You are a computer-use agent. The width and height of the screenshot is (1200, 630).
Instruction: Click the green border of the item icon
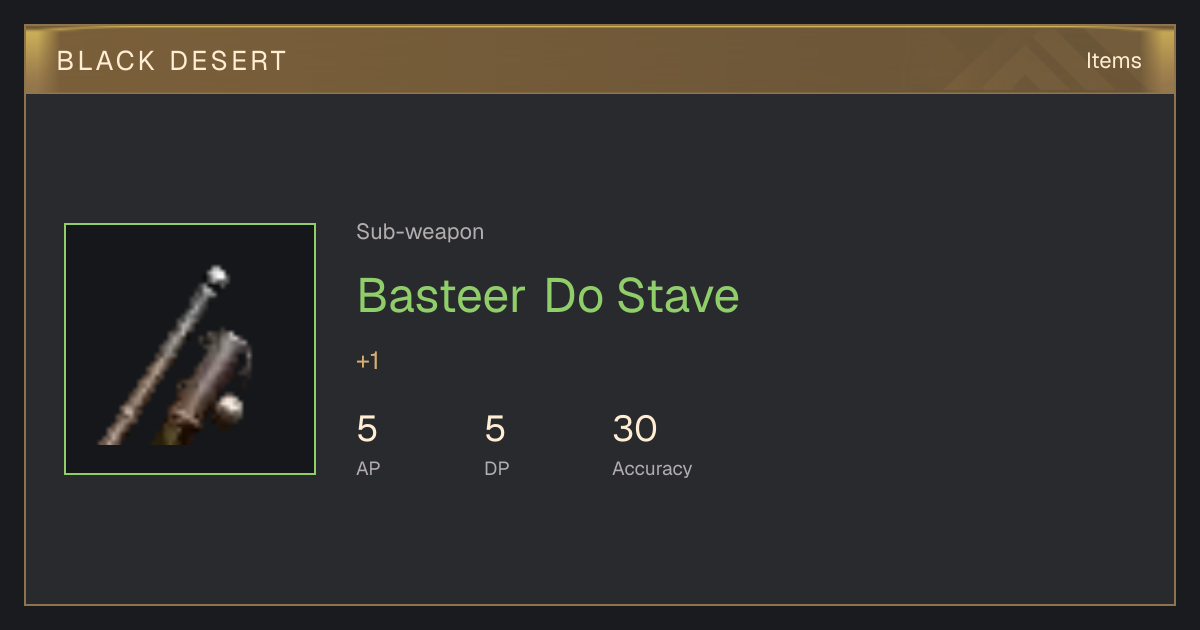(190, 224)
